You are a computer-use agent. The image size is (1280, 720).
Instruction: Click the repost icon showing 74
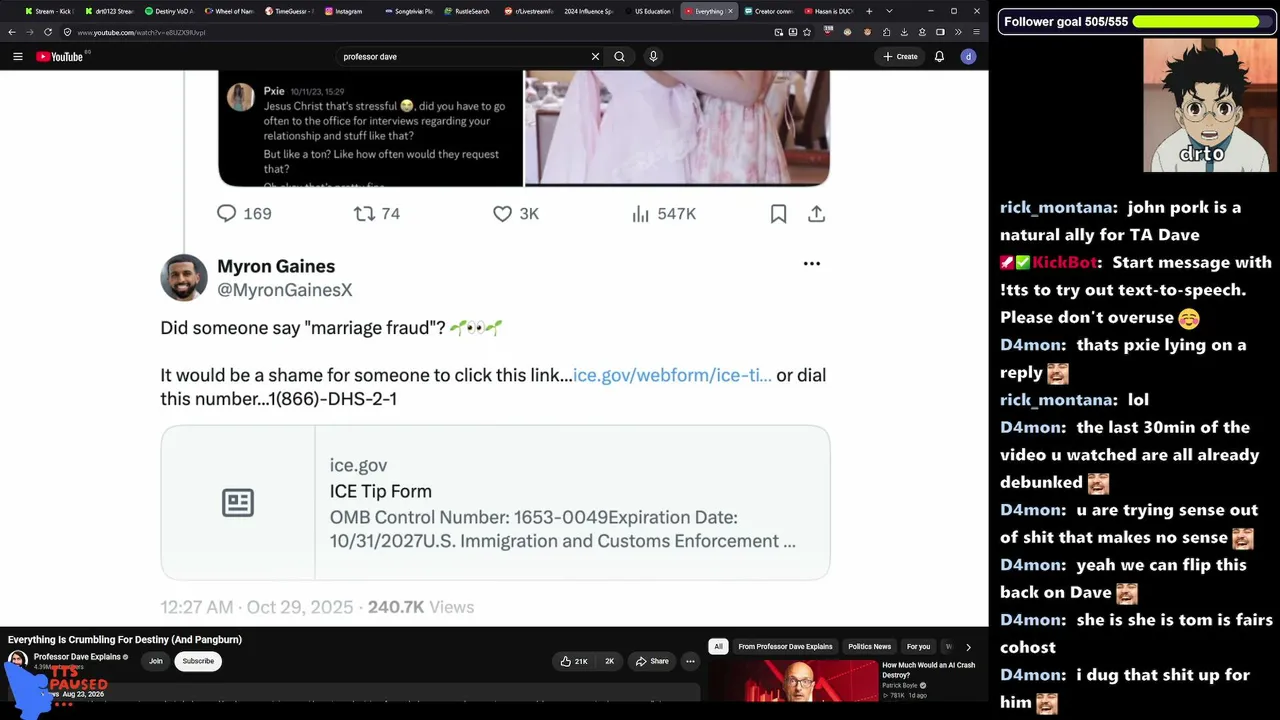[x=365, y=213]
